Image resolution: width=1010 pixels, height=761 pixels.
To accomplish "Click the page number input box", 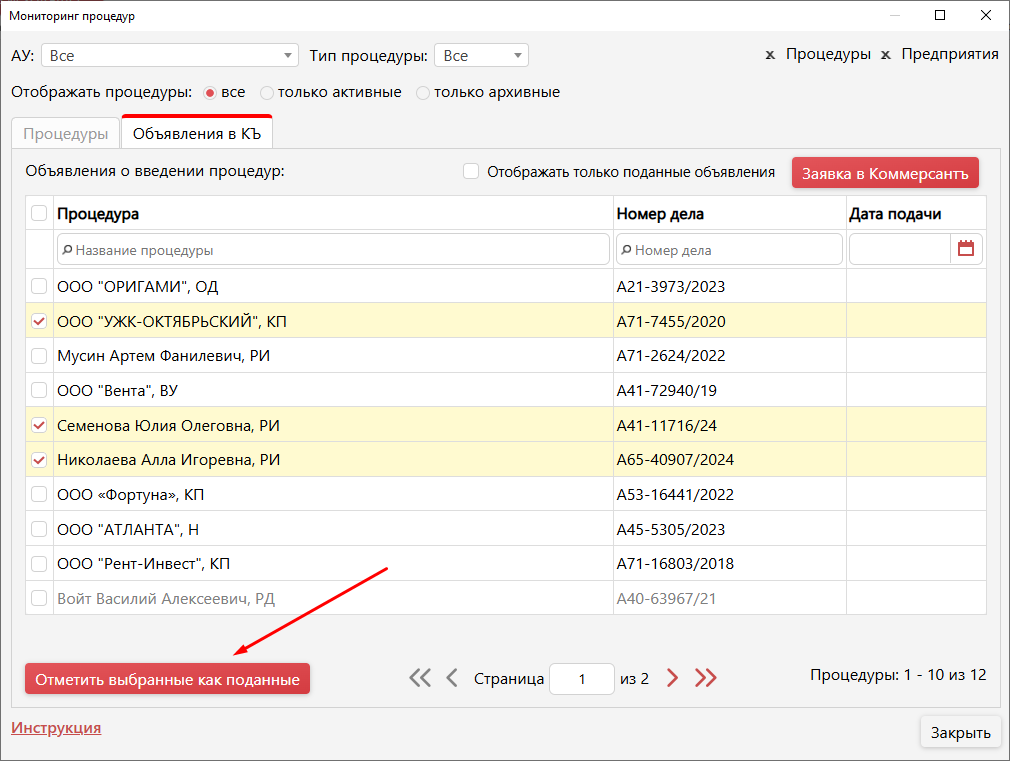I will pyautogui.click(x=582, y=679).
